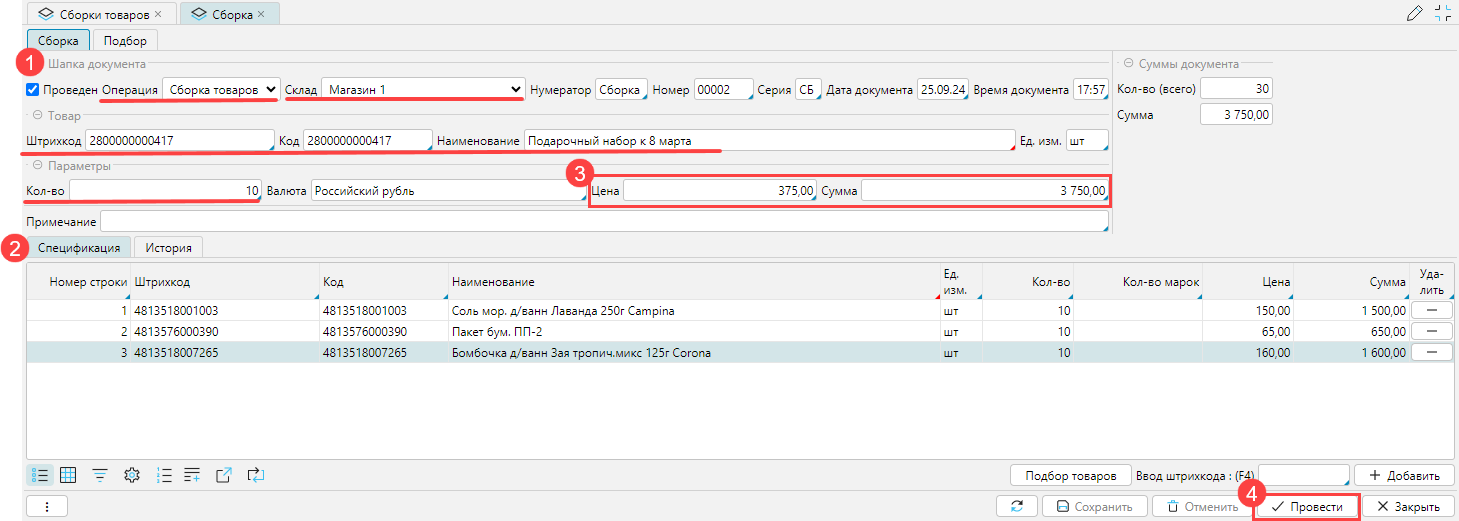
Task: Click the numbered list icon
Action: coord(165,475)
